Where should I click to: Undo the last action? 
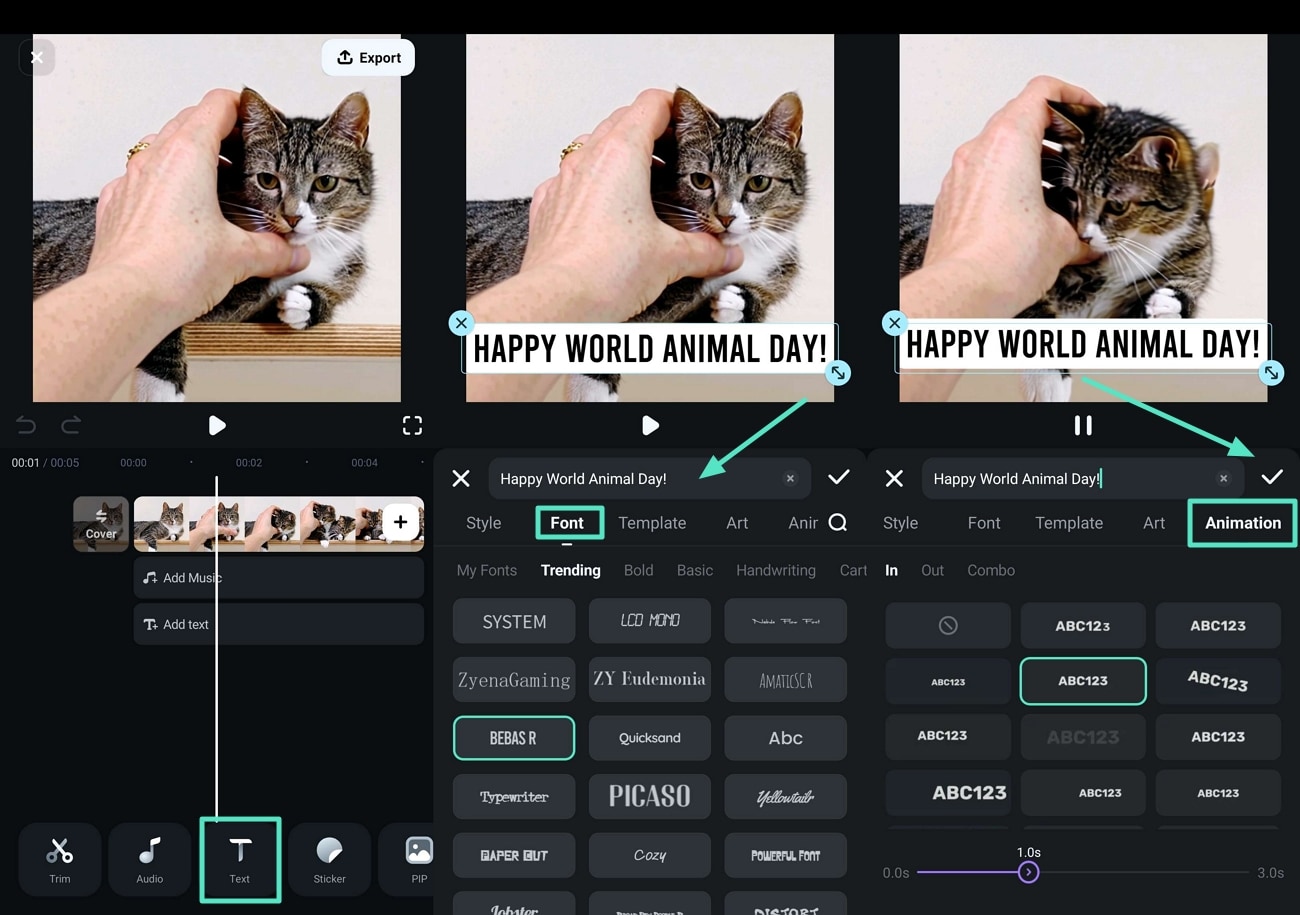tap(26, 425)
